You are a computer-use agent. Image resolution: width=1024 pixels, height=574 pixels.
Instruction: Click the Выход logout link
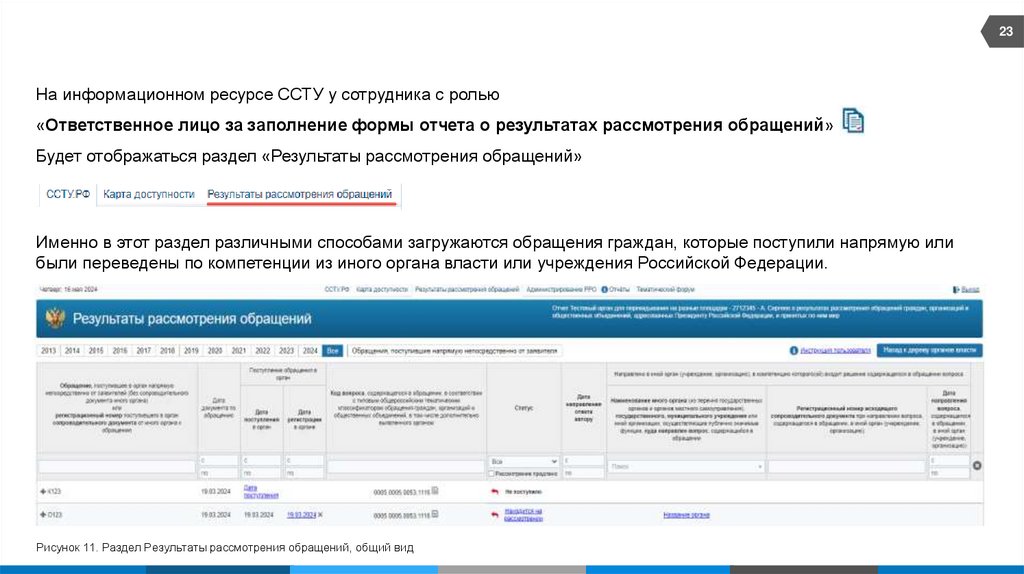(x=970, y=289)
